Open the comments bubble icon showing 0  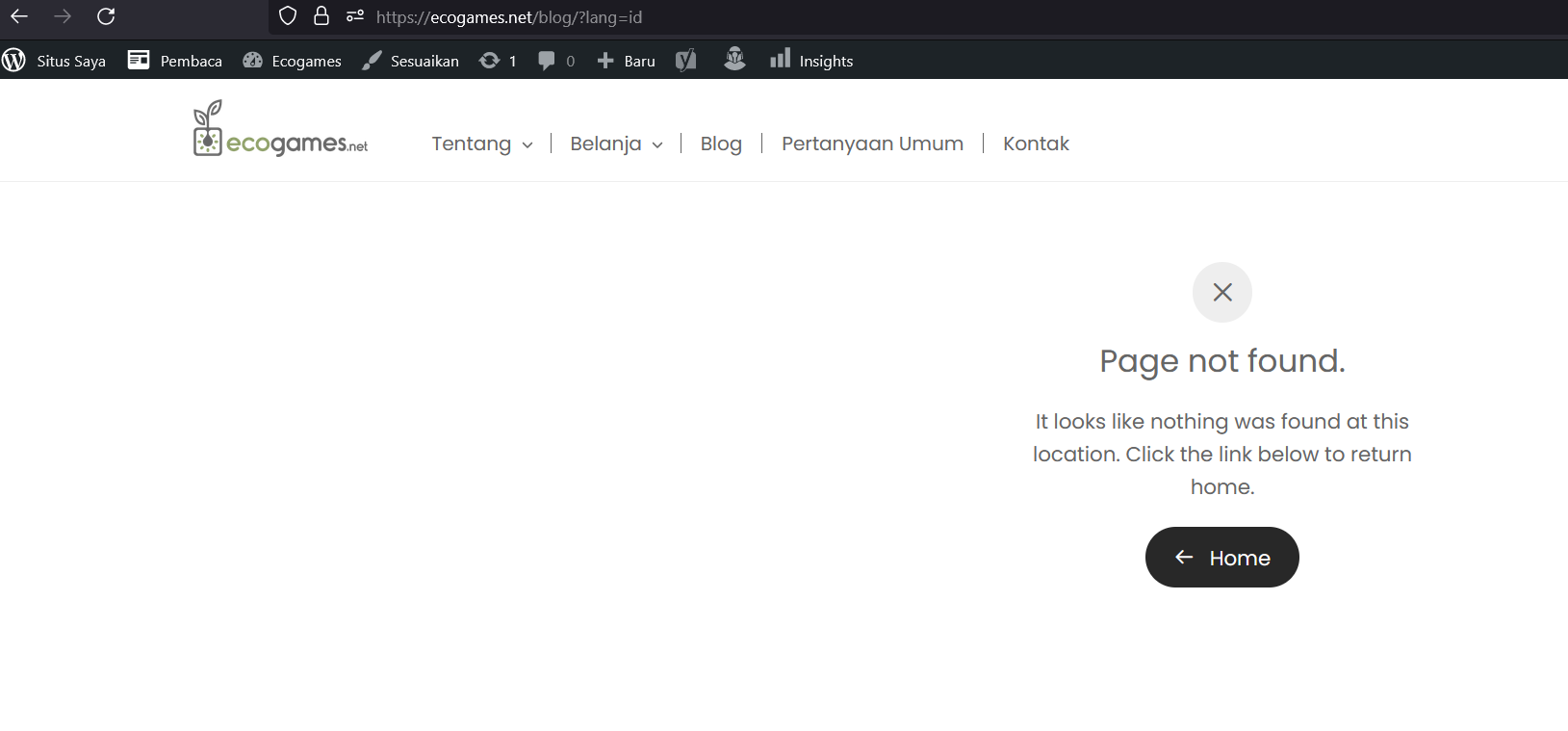point(556,61)
